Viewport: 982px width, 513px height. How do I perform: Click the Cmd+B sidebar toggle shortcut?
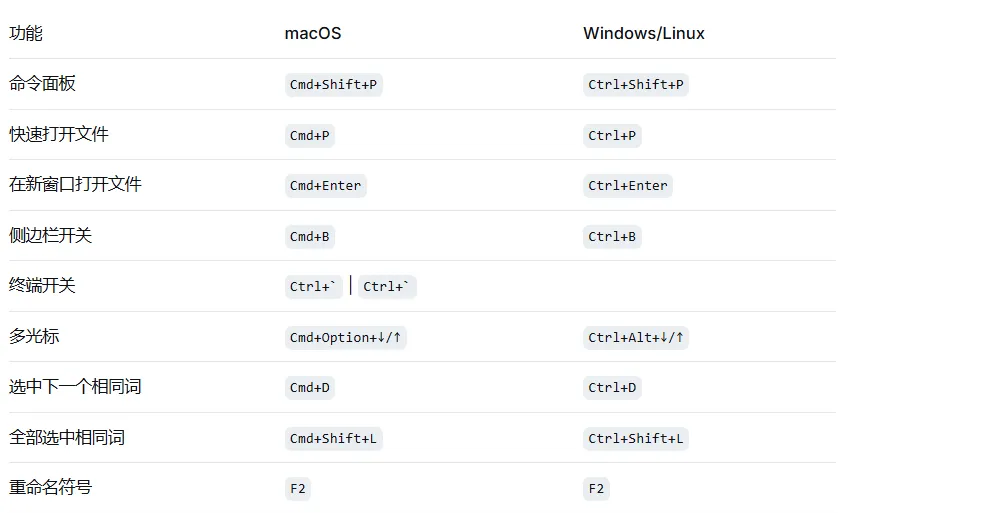[309, 237]
